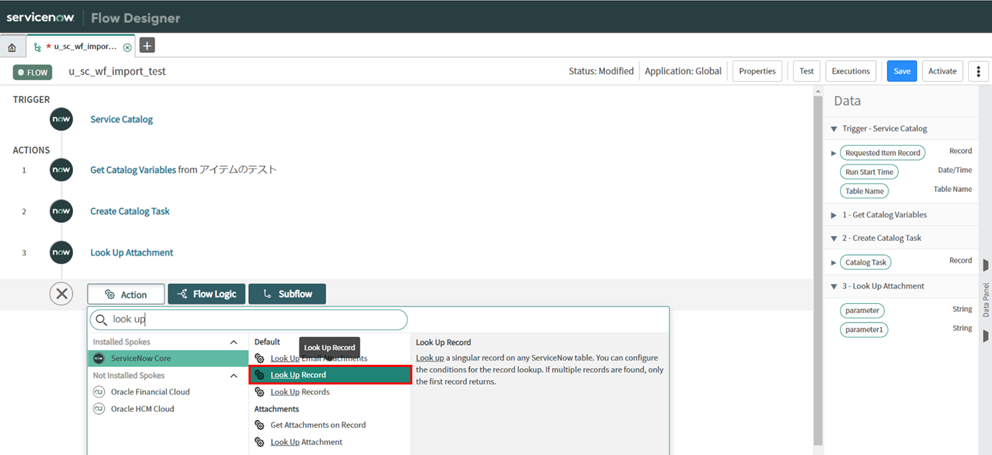Select the Flow Logic button
The width and height of the screenshot is (992, 455).
tap(206, 294)
